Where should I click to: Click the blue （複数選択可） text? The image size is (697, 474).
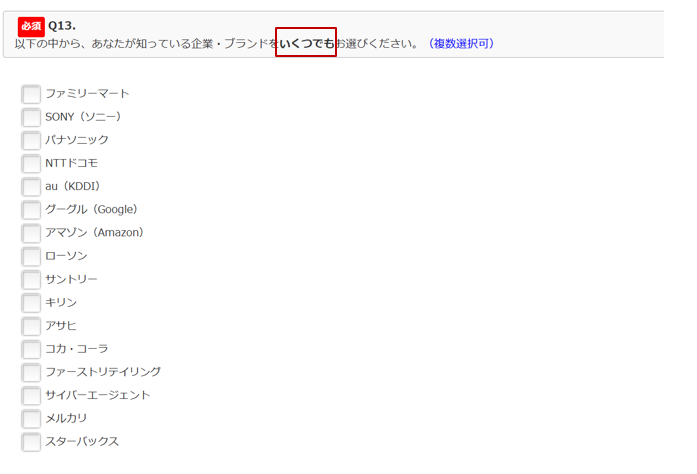(460, 44)
